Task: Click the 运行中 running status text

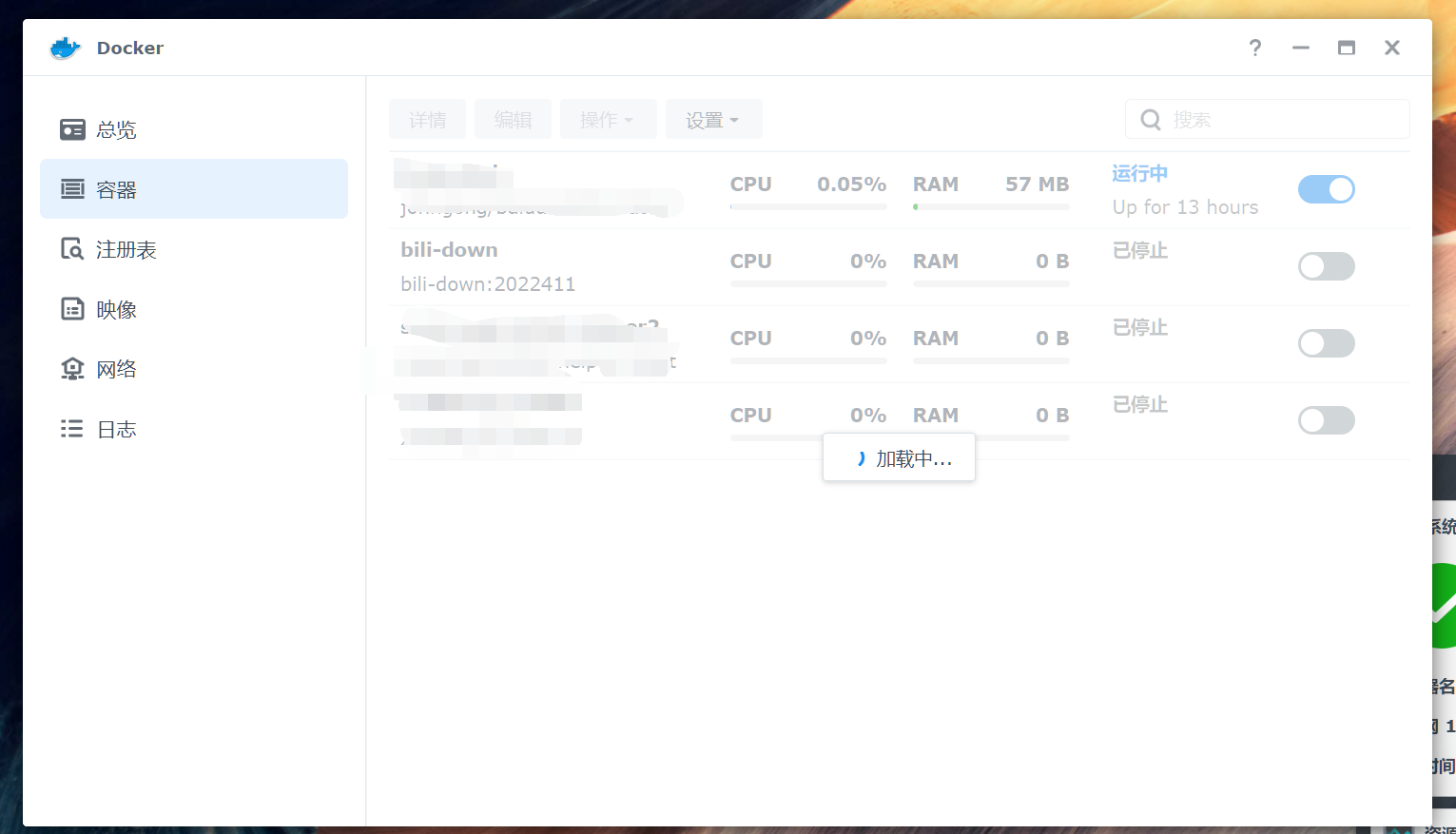Action: pyautogui.click(x=1139, y=173)
